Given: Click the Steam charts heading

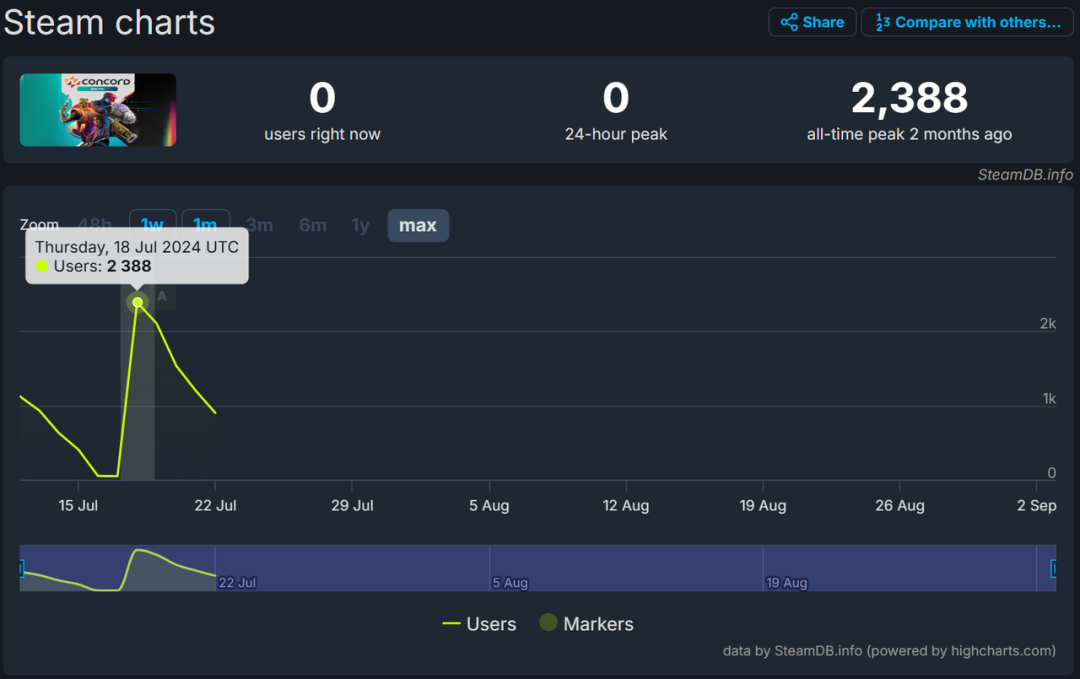Looking at the screenshot, I should tap(110, 22).
